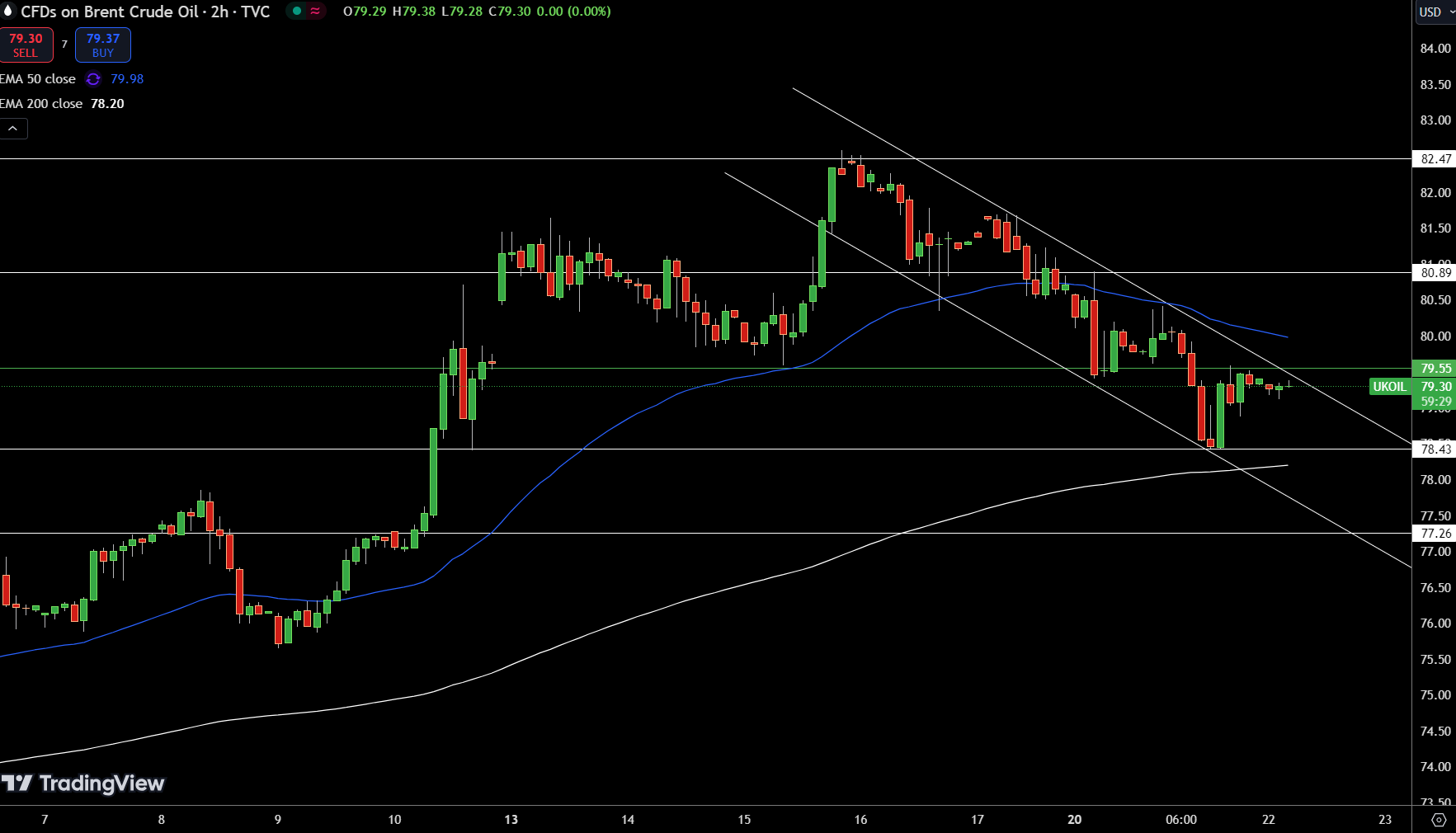This screenshot has width=1456, height=833.
Task: Select the 78.43 horizontal line price label
Action: pyautogui.click(x=1435, y=449)
